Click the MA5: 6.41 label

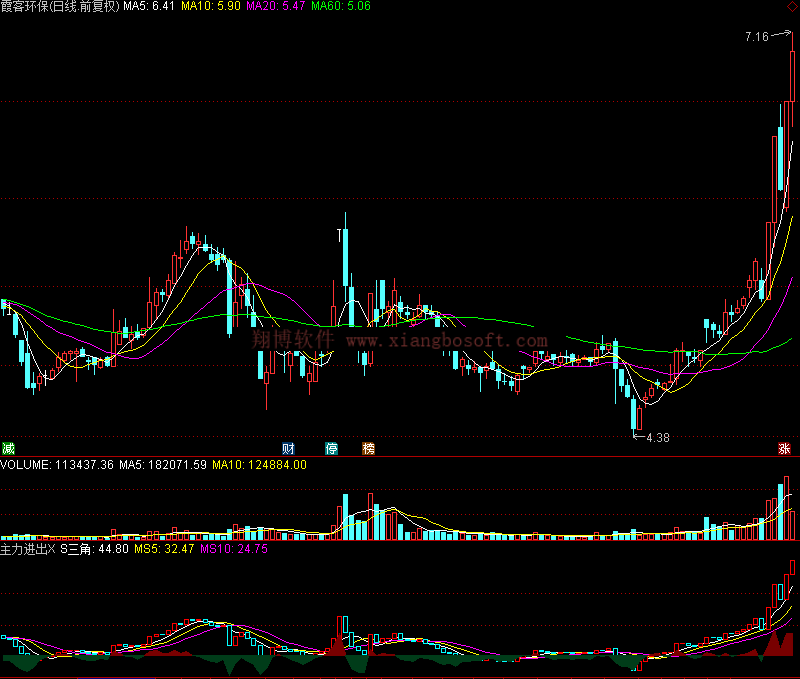point(148,6)
